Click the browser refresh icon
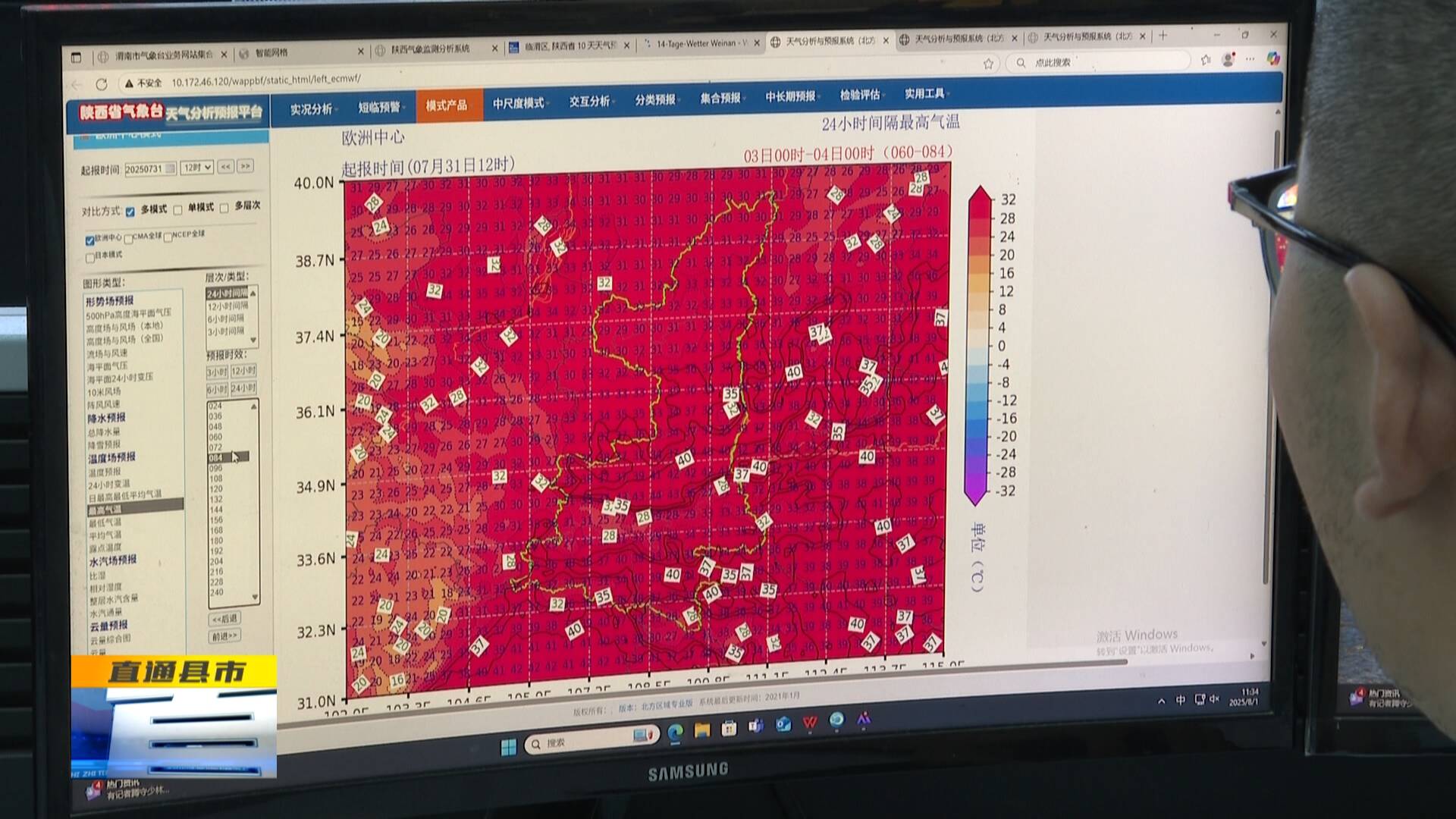1456x819 pixels. tap(102, 83)
